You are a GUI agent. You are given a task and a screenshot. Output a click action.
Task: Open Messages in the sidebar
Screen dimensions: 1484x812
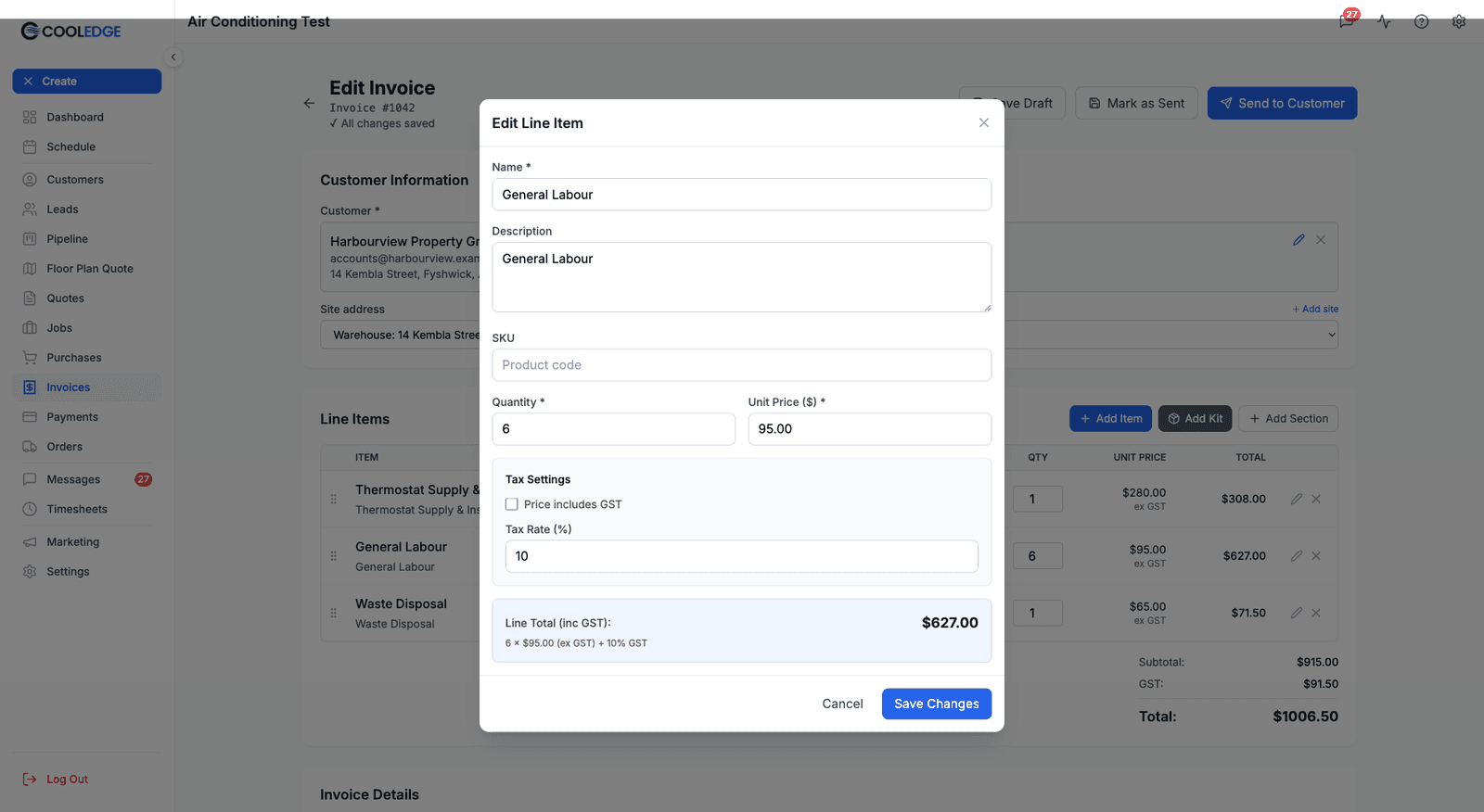pos(87,479)
